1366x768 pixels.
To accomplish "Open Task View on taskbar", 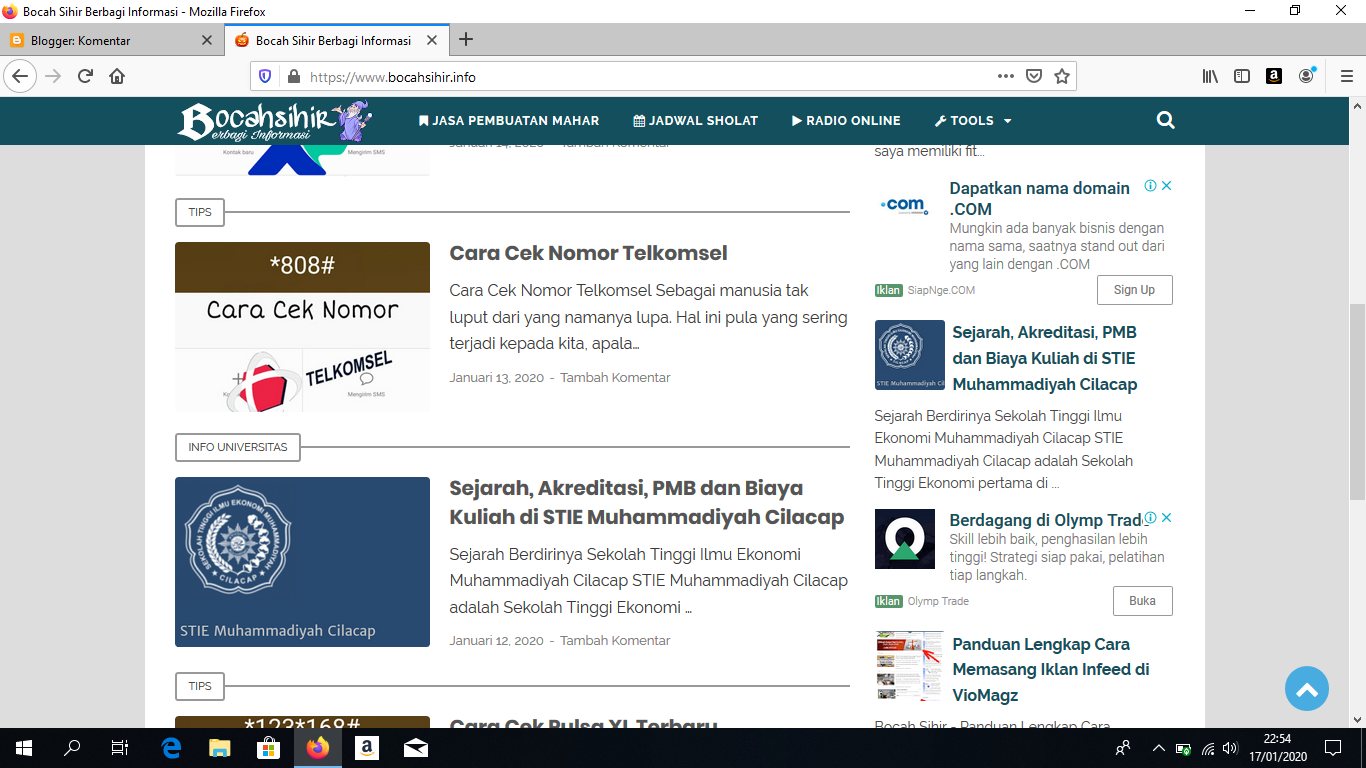I will (120, 747).
